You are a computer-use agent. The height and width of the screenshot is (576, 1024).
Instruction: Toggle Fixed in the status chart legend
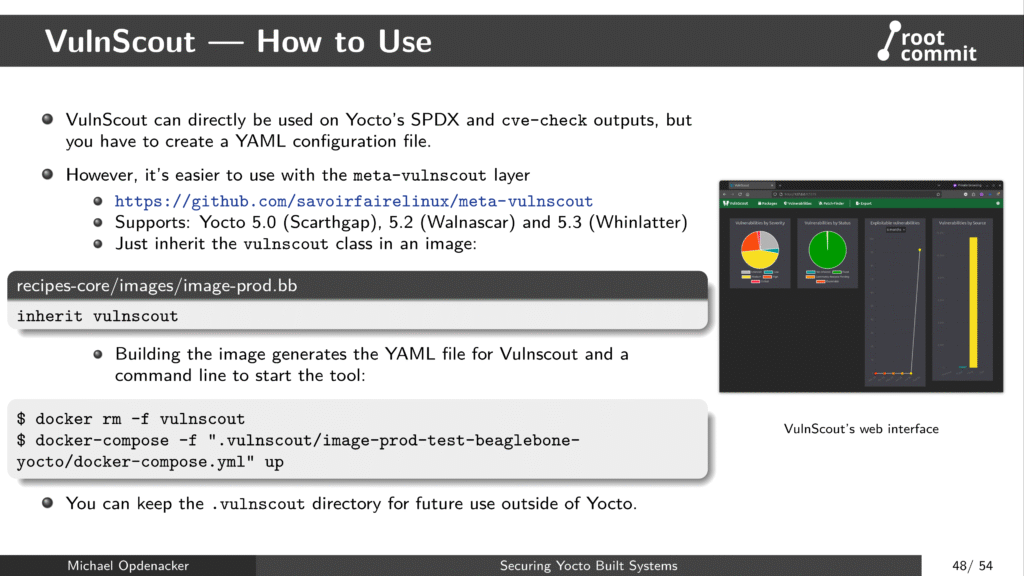[837, 272]
